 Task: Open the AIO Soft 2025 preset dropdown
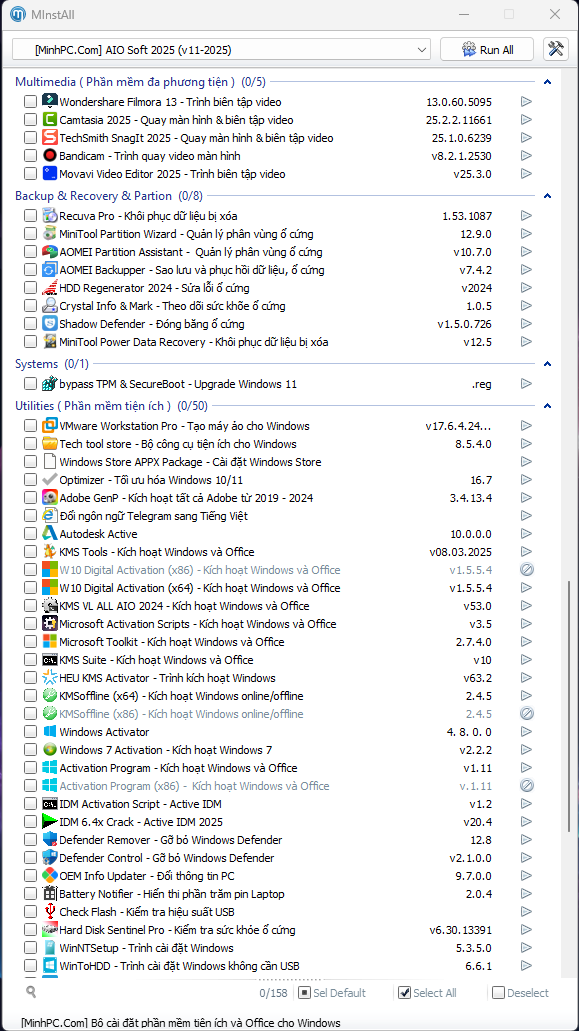221,49
